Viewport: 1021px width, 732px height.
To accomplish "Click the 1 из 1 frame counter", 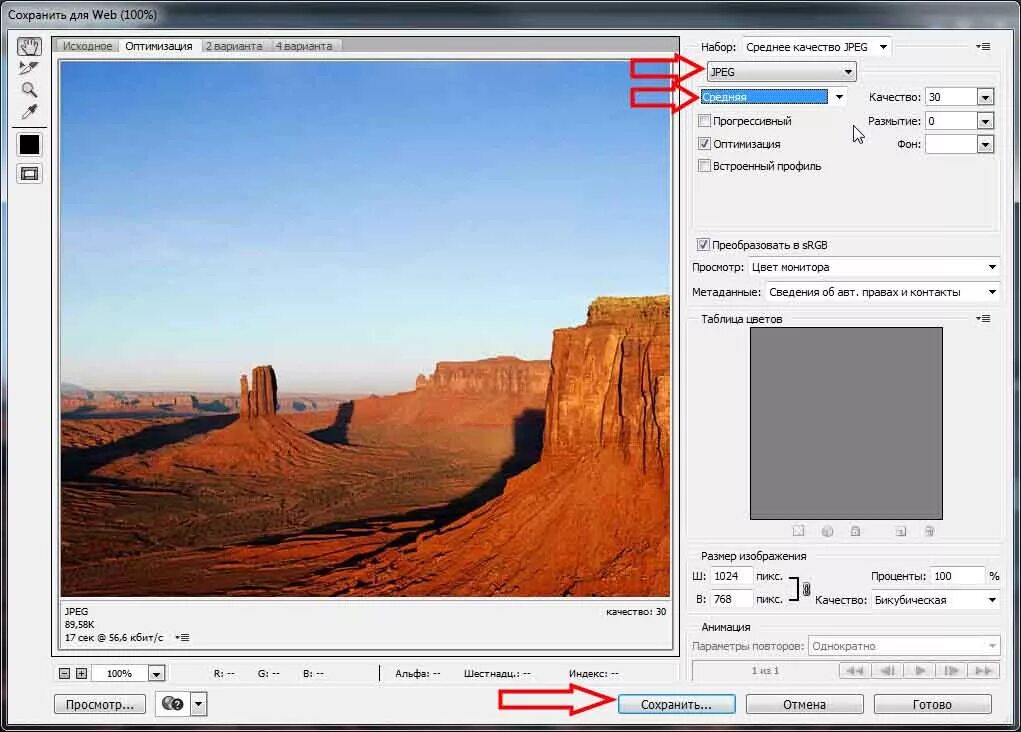I will pyautogui.click(x=765, y=671).
